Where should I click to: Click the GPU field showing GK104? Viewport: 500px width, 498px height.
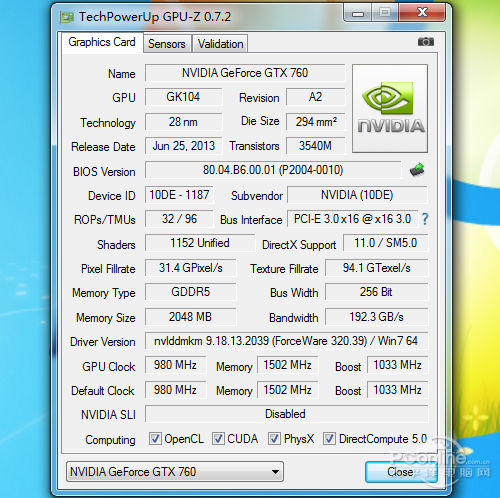click(183, 97)
